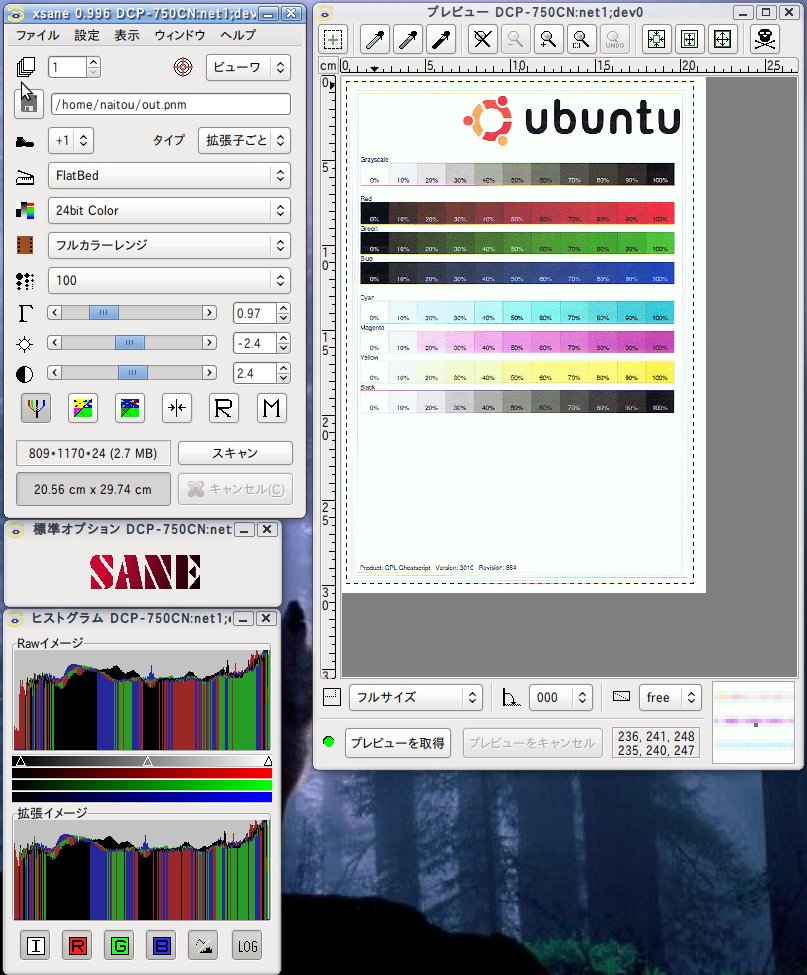This screenshot has height=975, width=807.
Task: Click the filename counter step +1 stepper
Action: click(x=71, y=141)
